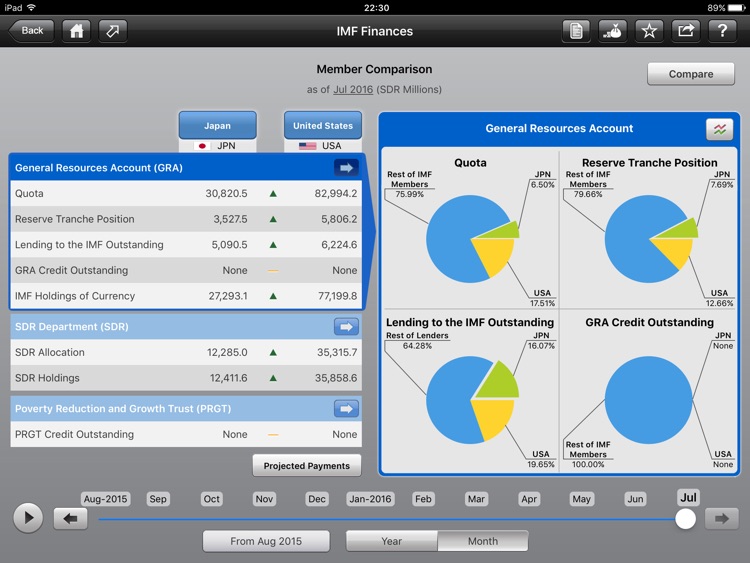Open the SDR Department (SDR) header
Image resolution: width=750 pixels, height=563 pixels.
[x=186, y=327]
